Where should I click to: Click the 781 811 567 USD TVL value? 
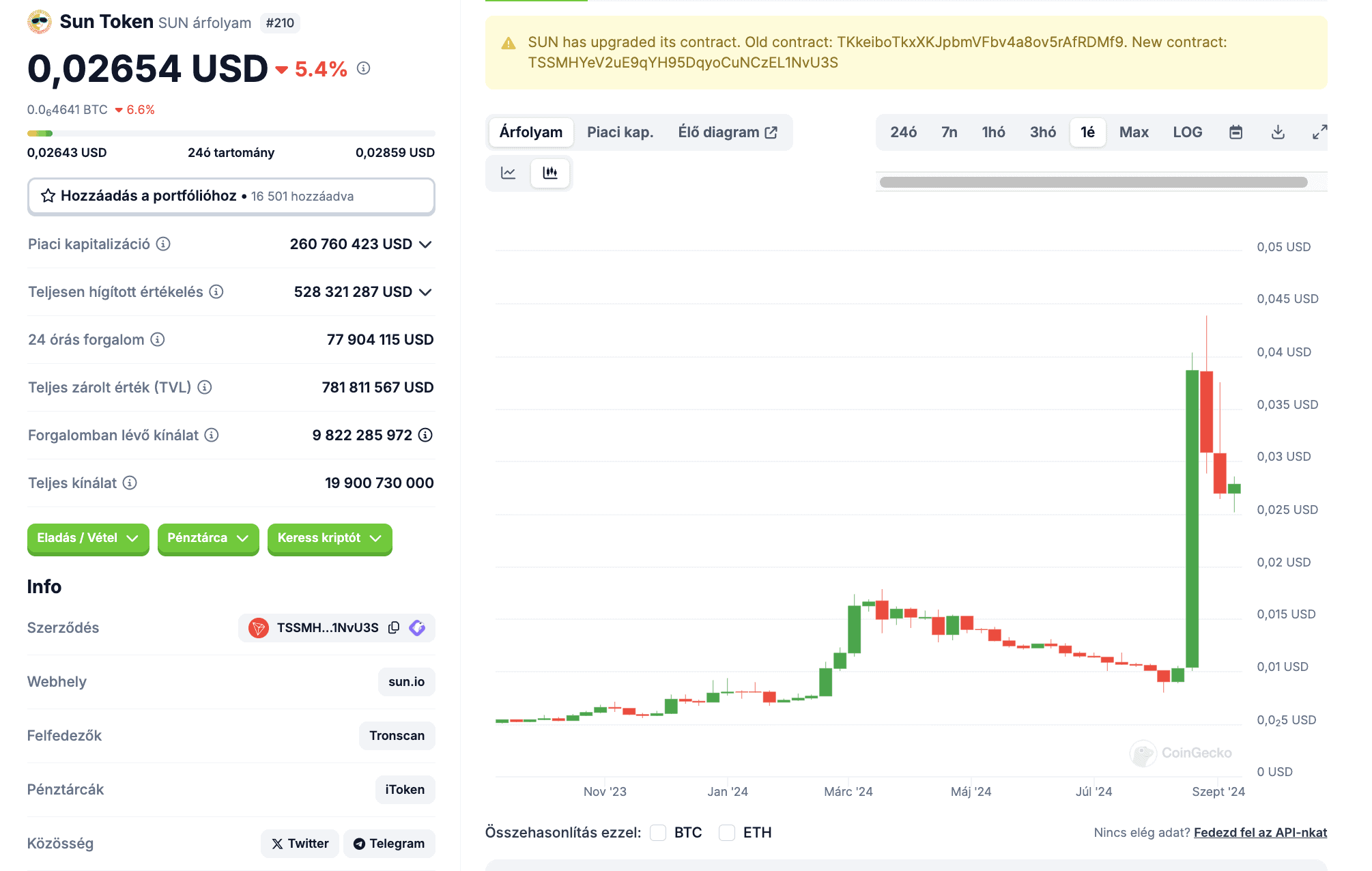[377, 388]
